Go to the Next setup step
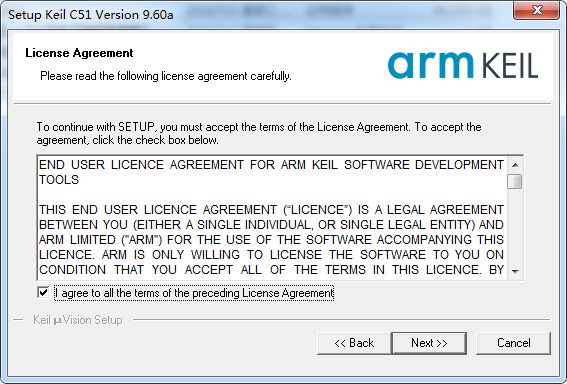Image resolution: width=567 pixels, height=384 pixels. coord(429,343)
